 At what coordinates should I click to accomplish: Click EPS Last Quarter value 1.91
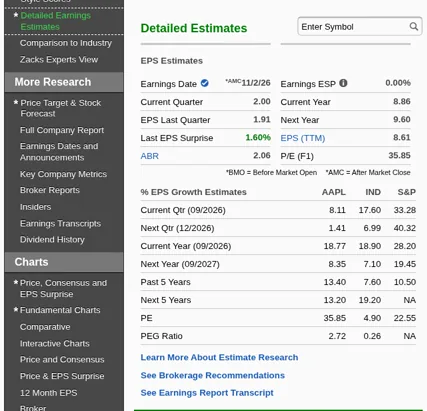point(262,119)
